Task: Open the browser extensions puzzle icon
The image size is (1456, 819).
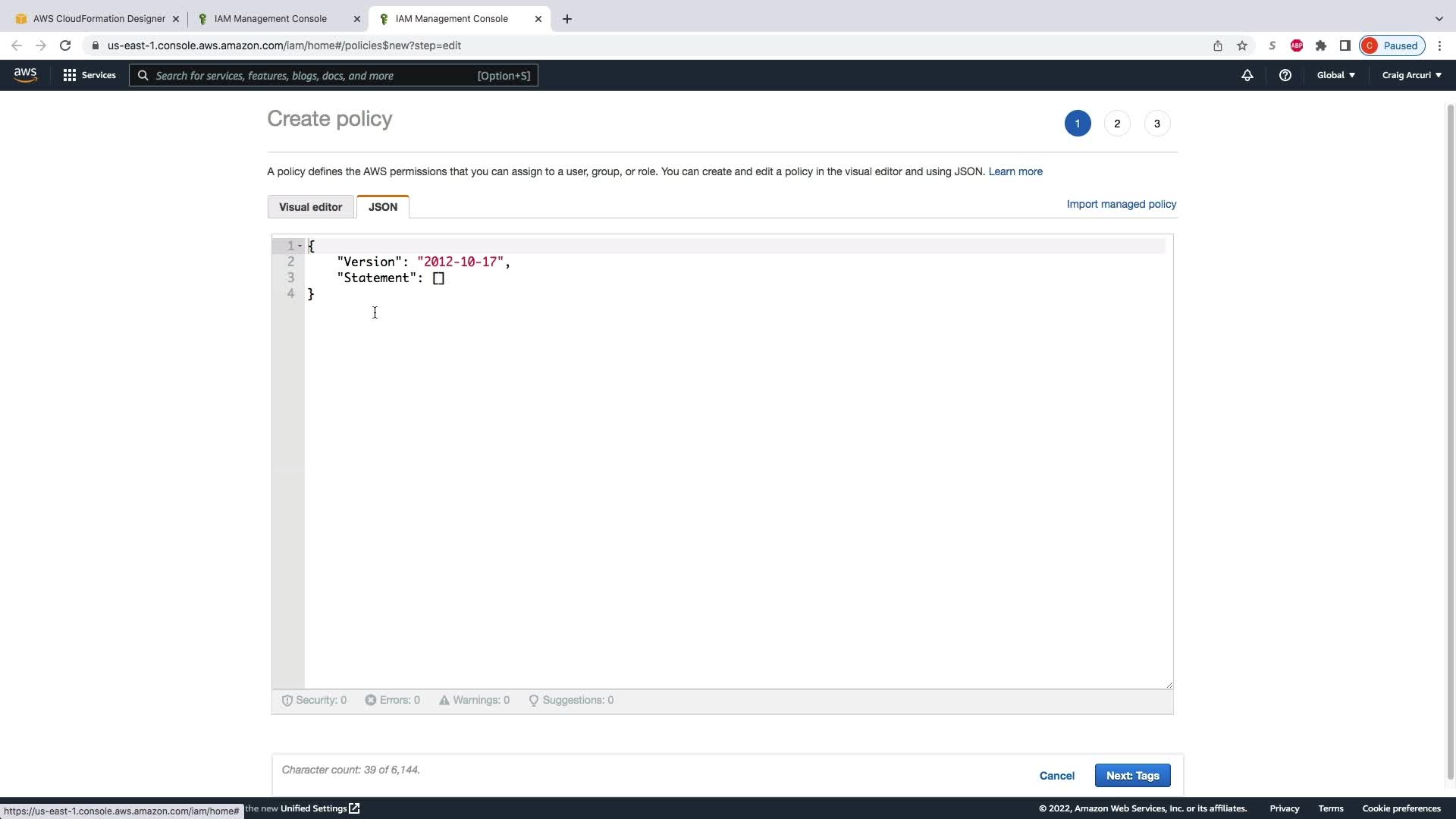Action: coord(1321,45)
